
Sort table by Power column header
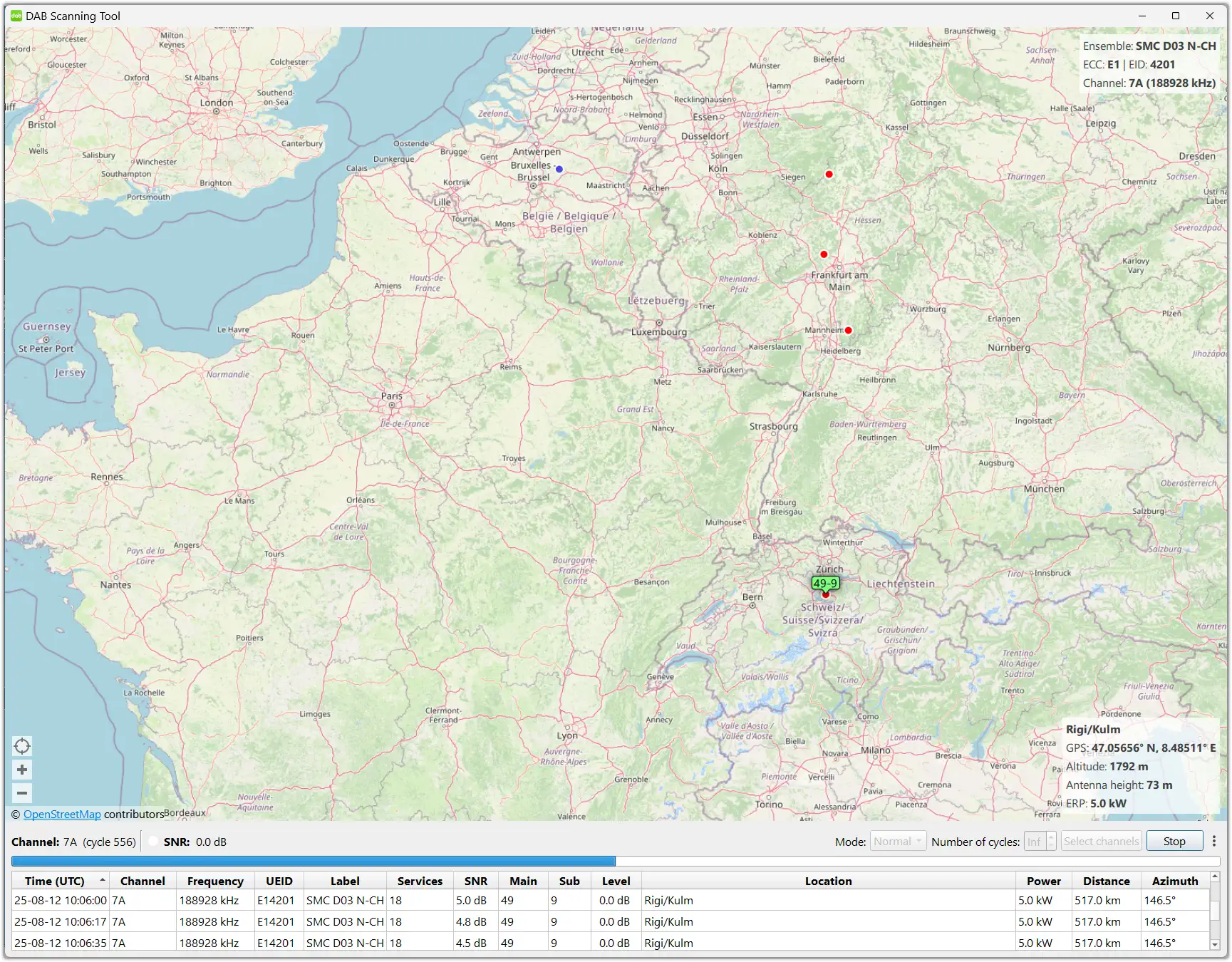click(x=1044, y=881)
